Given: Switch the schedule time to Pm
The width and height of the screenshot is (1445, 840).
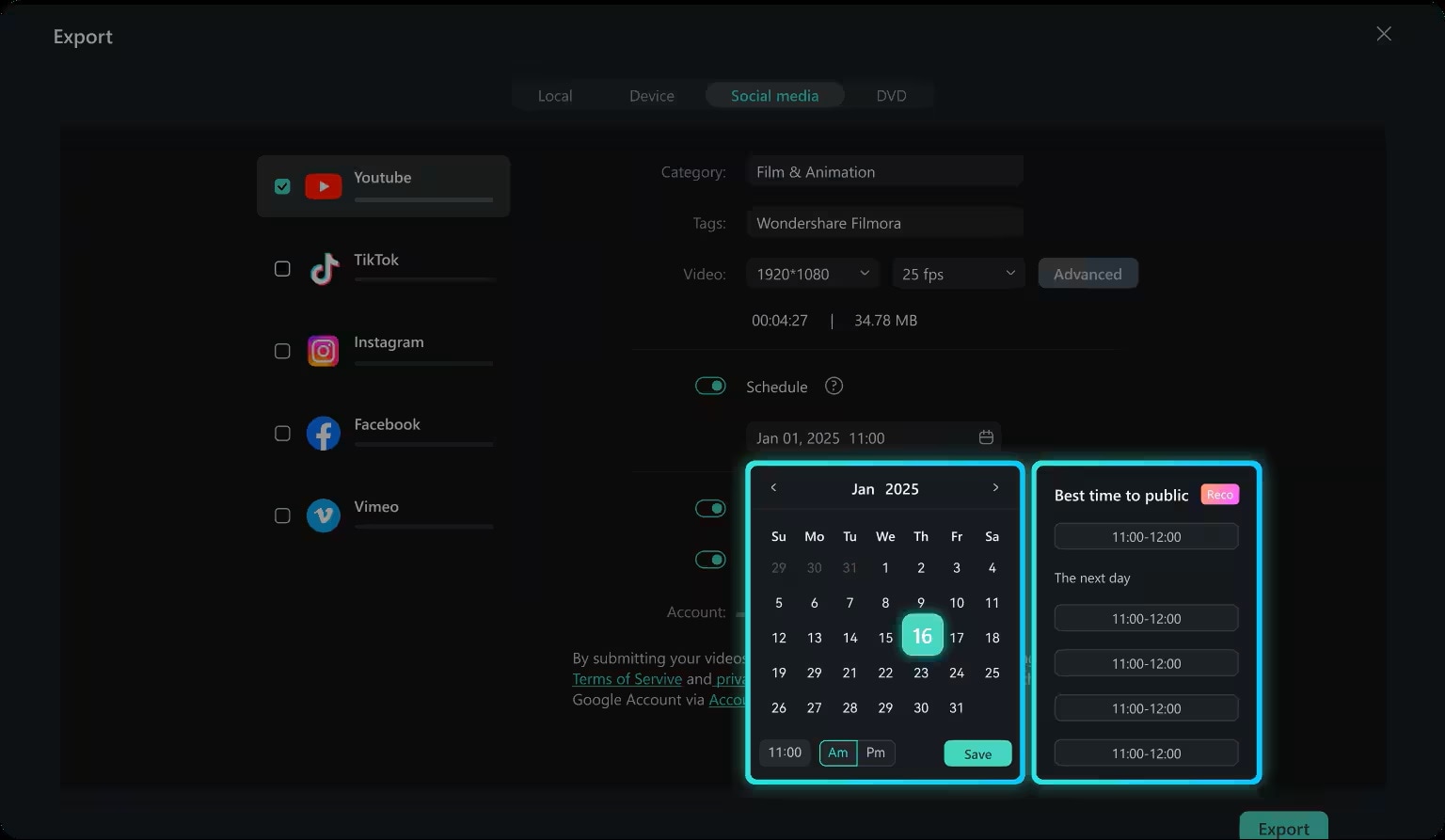Looking at the screenshot, I should [x=876, y=753].
